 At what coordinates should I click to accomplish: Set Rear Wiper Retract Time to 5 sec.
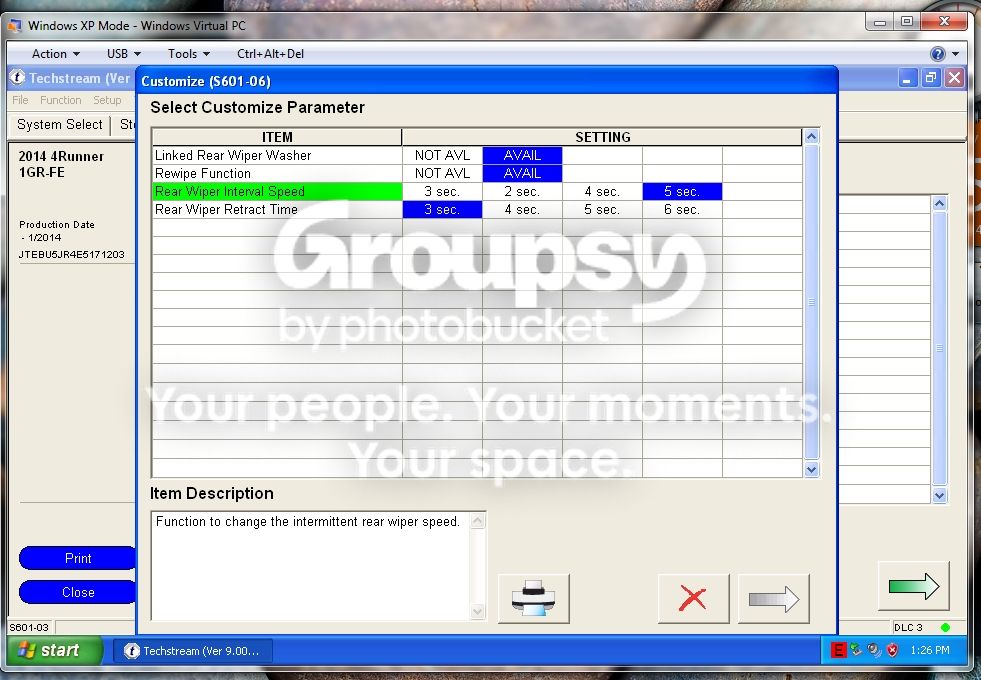[602, 210]
